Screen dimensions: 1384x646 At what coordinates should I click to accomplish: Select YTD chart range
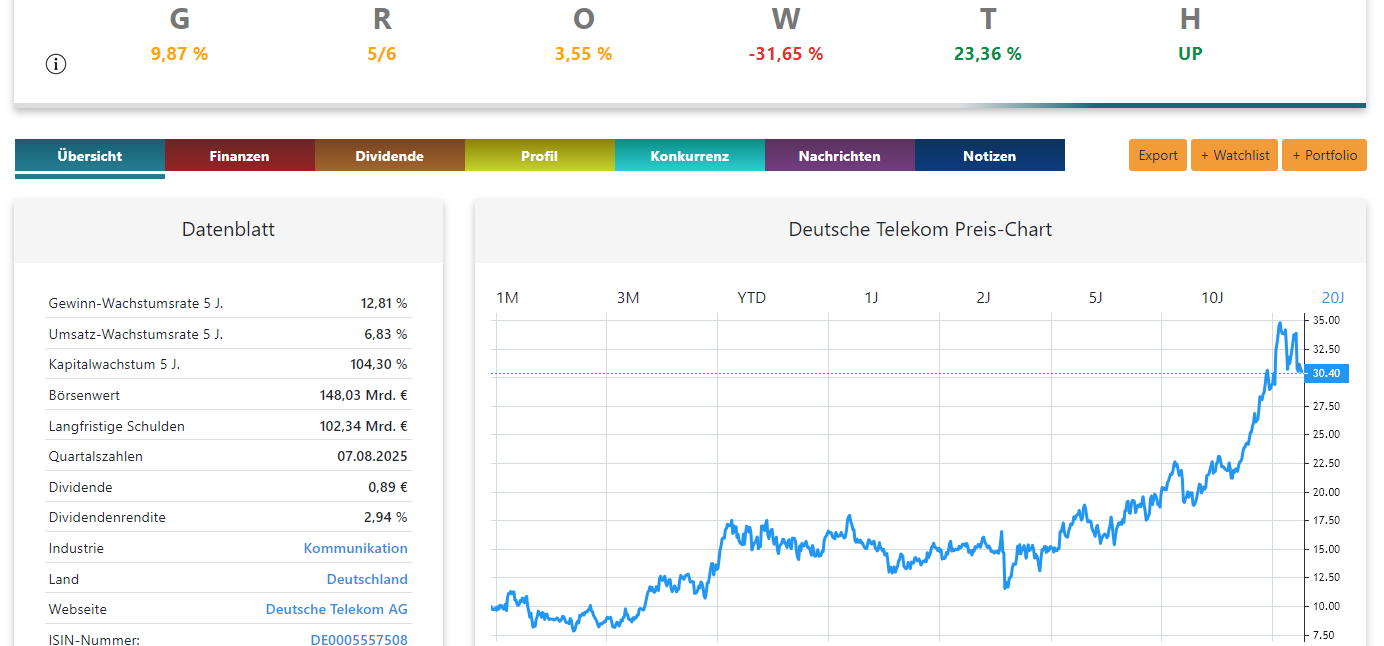[752, 298]
